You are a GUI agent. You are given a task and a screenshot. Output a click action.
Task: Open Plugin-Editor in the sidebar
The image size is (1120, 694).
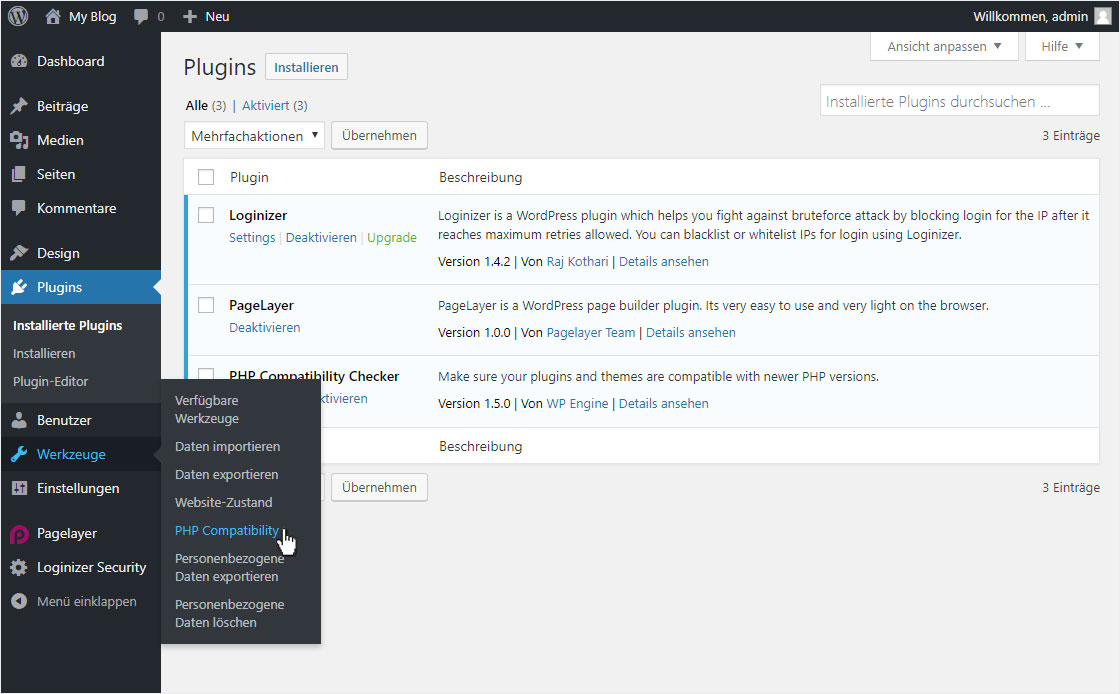tap(50, 382)
